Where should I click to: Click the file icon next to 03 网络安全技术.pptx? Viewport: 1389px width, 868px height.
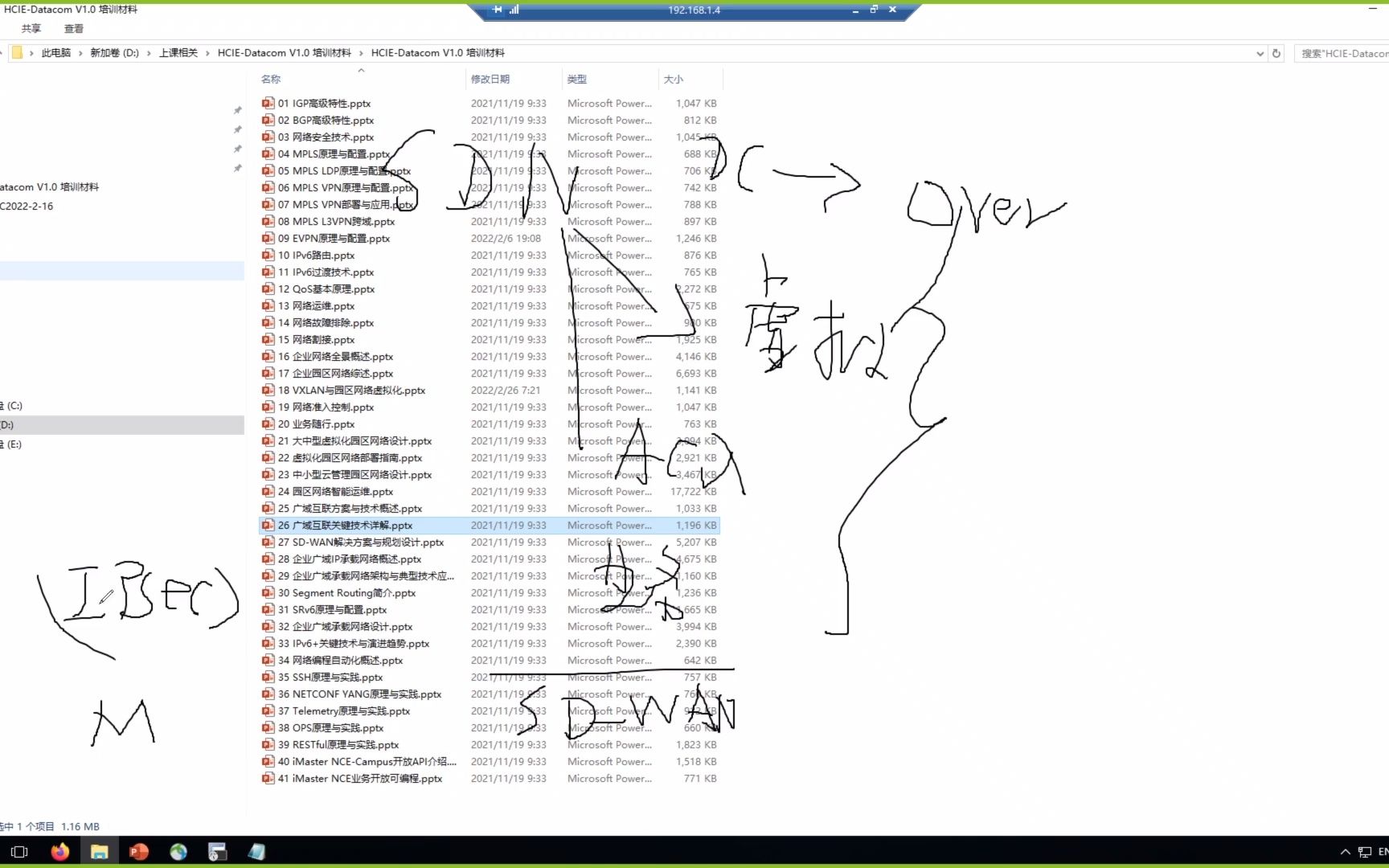[x=268, y=137]
